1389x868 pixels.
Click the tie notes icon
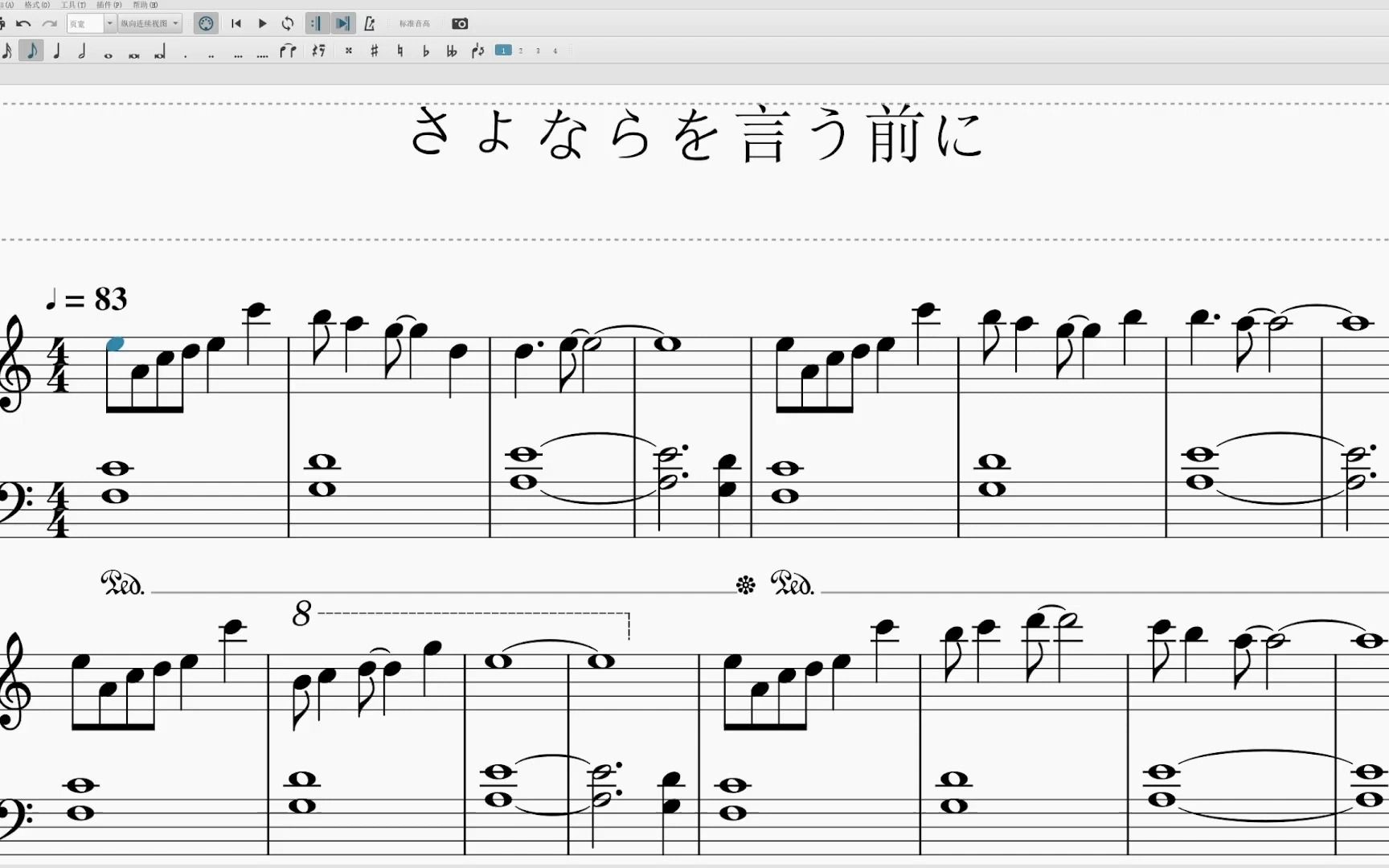click(288, 51)
